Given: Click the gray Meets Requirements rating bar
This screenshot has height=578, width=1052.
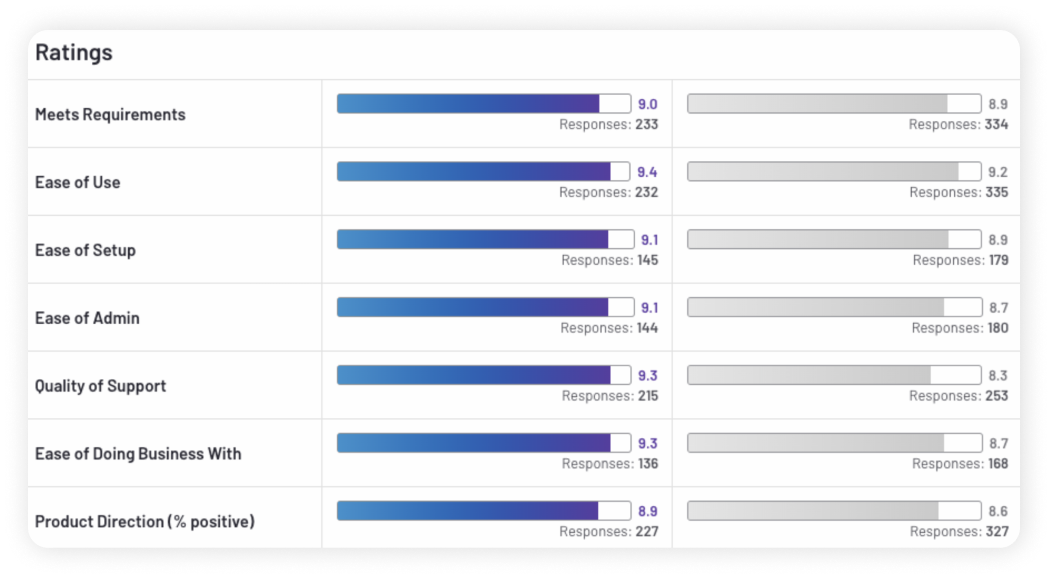Looking at the screenshot, I should pyautogui.click(x=834, y=104).
